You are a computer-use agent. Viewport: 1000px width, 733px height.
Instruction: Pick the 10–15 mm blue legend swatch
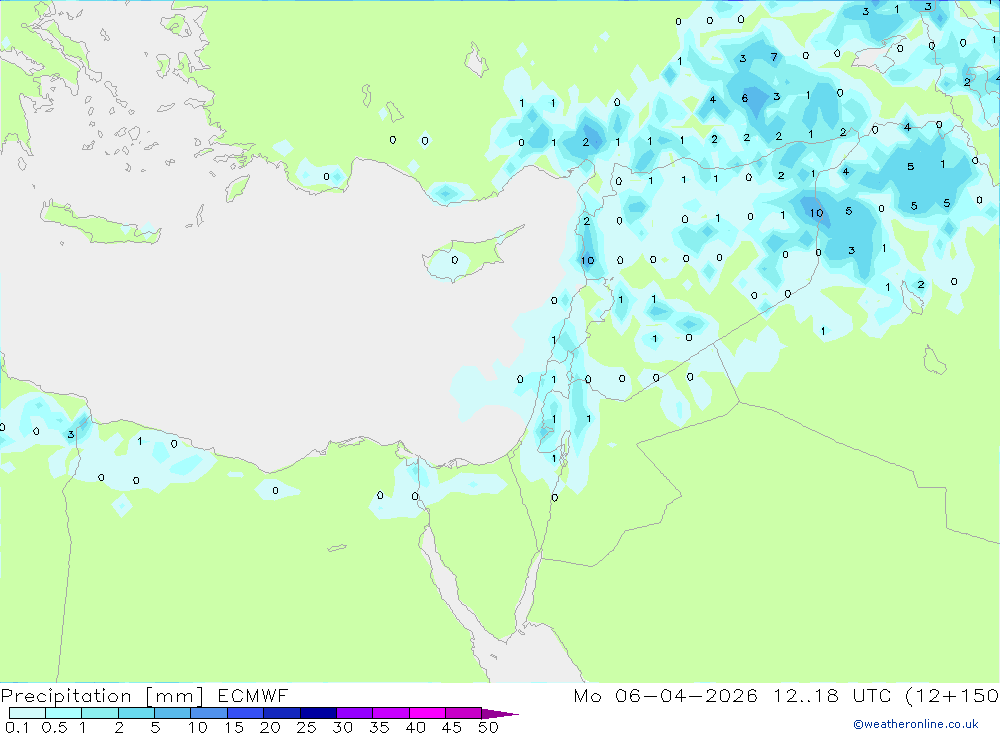(209, 713)
